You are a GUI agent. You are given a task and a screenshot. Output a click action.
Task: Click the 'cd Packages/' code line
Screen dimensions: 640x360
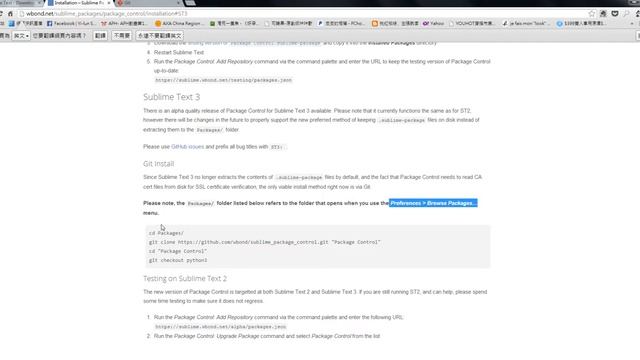pyautogui.click(x=166, y=233)
